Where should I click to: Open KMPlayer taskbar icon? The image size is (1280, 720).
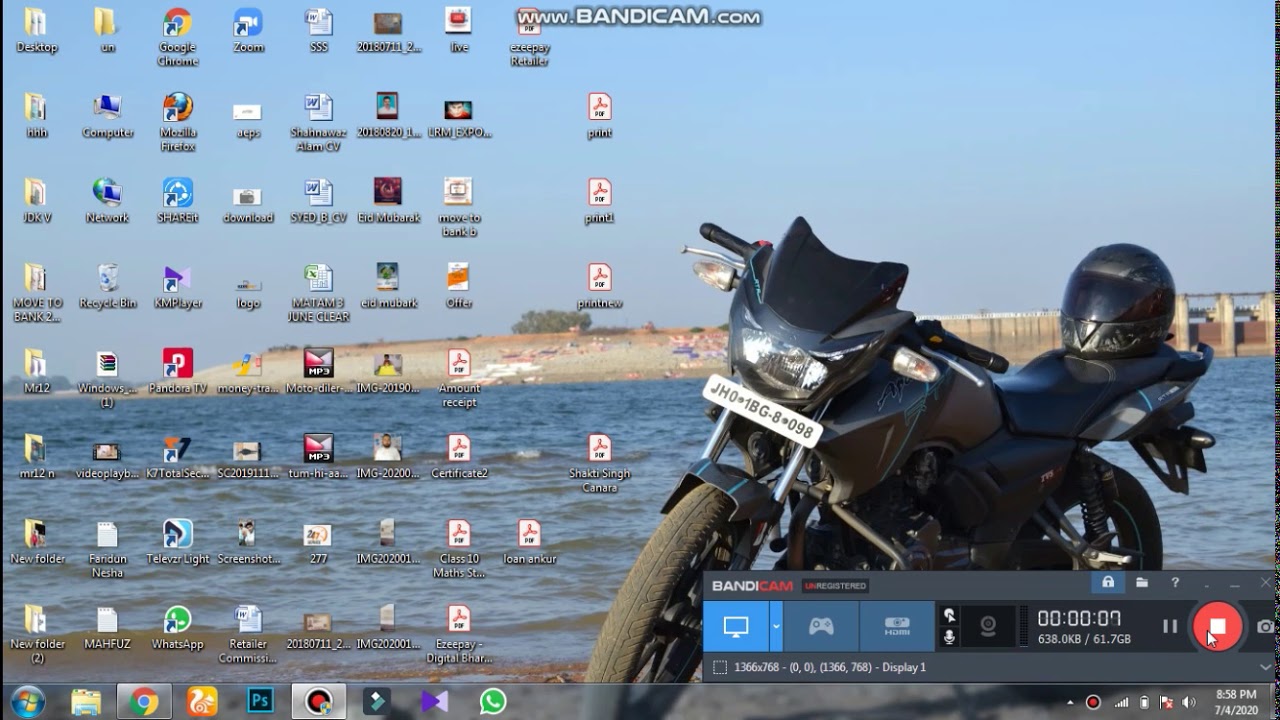tap(435, 702)
